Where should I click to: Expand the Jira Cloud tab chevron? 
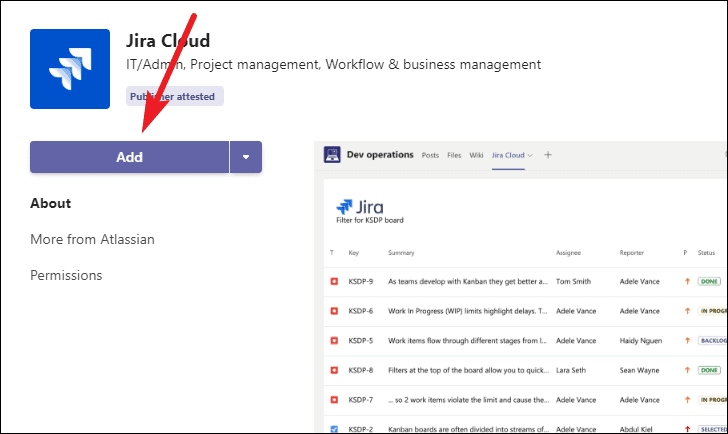[x=530, y=155]
